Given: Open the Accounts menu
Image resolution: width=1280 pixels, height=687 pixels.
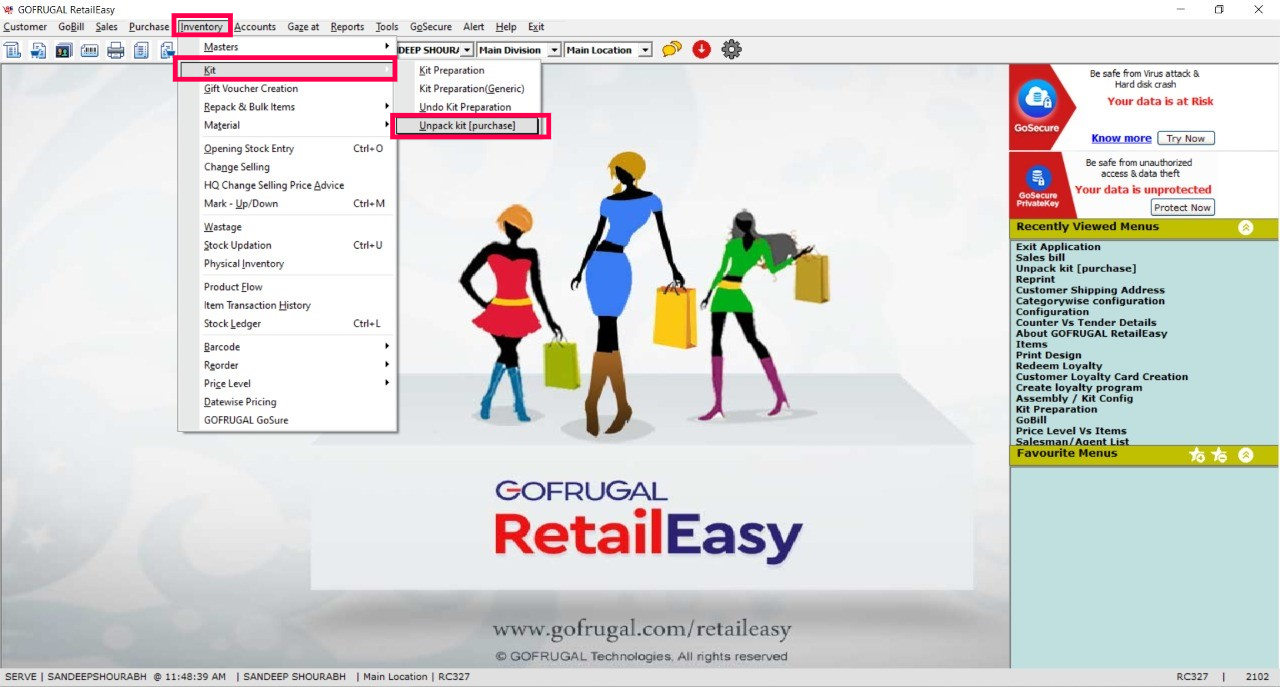Looking at the screenshot, I should (x=255, y=27).
